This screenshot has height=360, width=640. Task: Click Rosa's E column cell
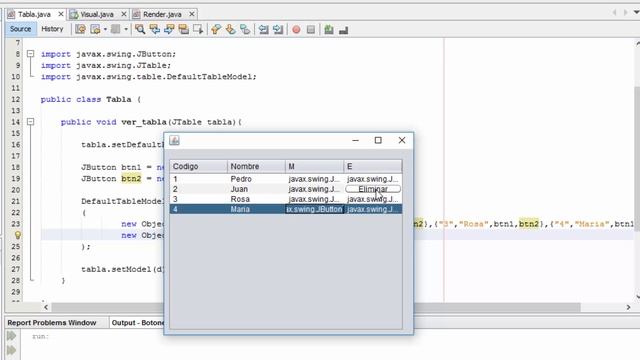[373, 199]
